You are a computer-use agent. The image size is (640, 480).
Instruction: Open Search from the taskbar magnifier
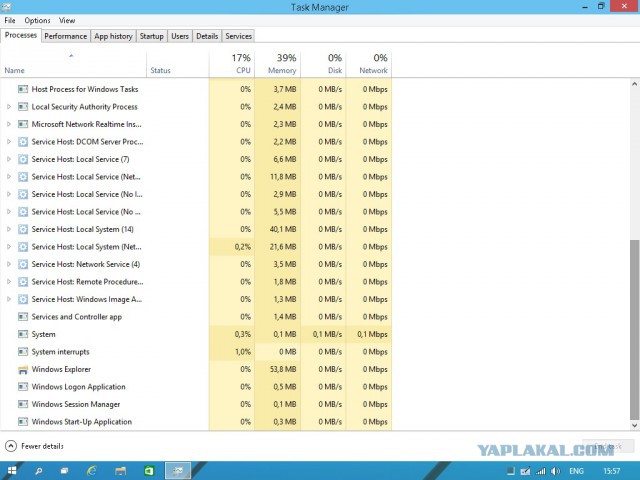tap(39, 471)
